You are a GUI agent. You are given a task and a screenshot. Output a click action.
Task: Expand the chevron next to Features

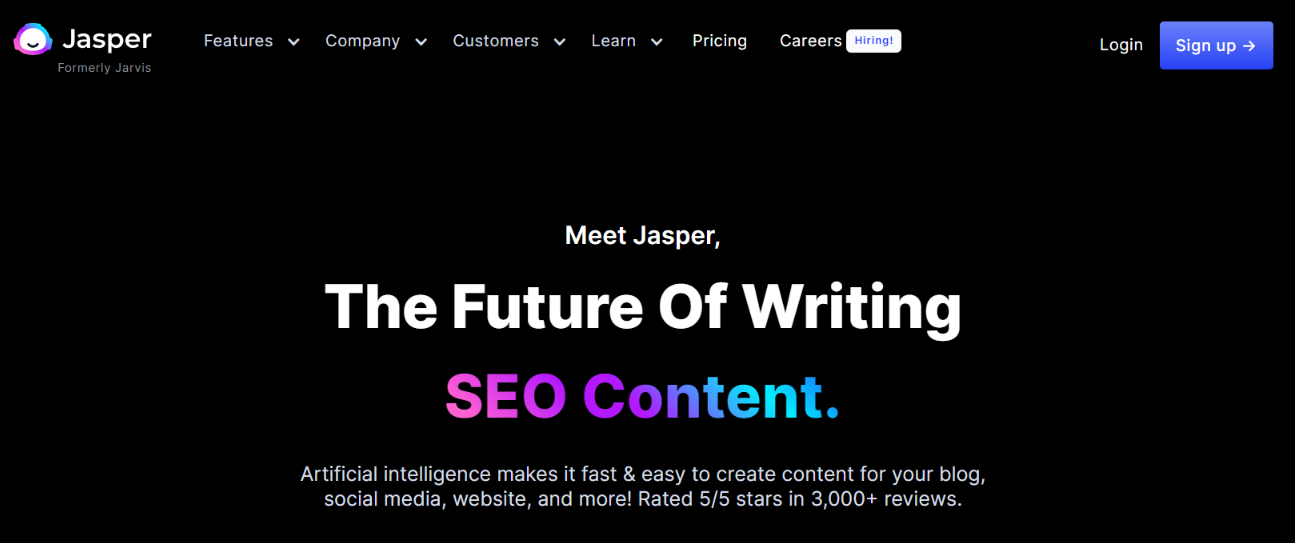293,42
